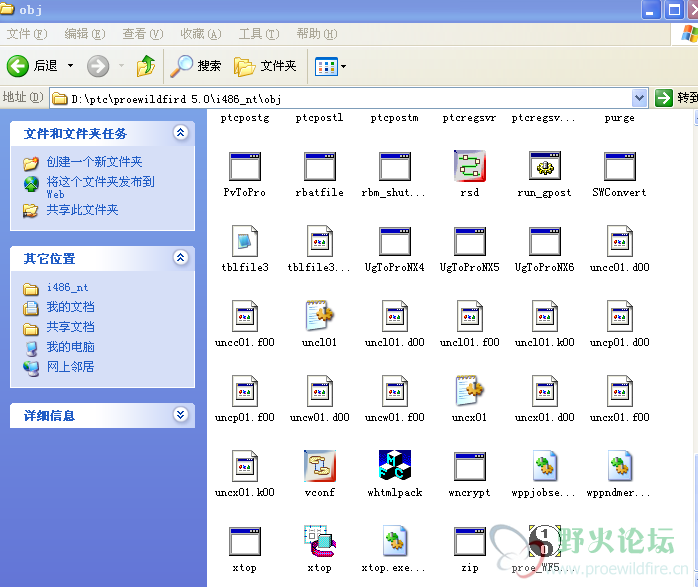
Task: Click the create new folder link
Action: [x=94, y=162]
